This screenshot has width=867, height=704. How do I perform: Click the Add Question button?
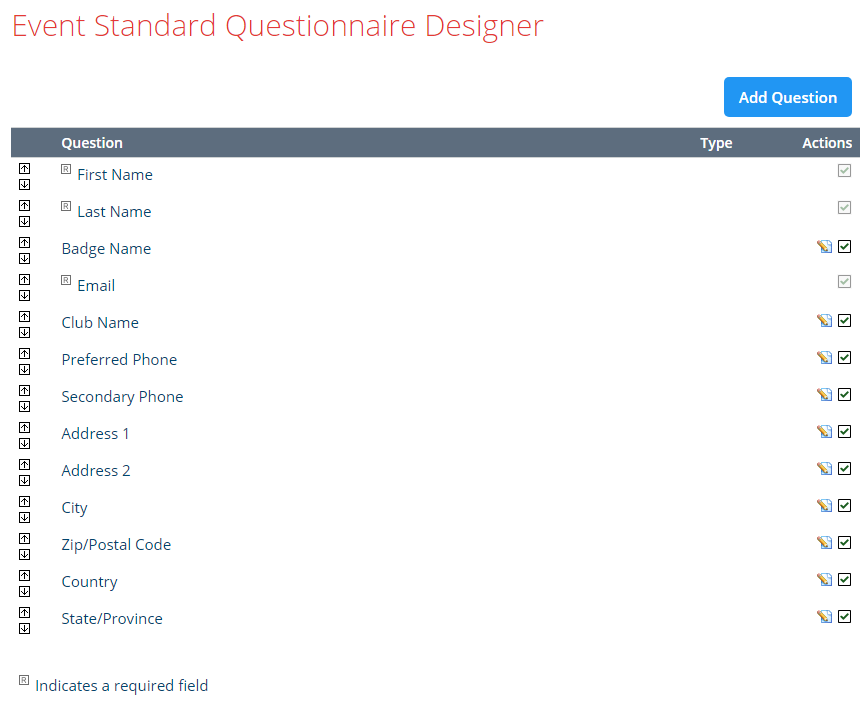point(787,97)
